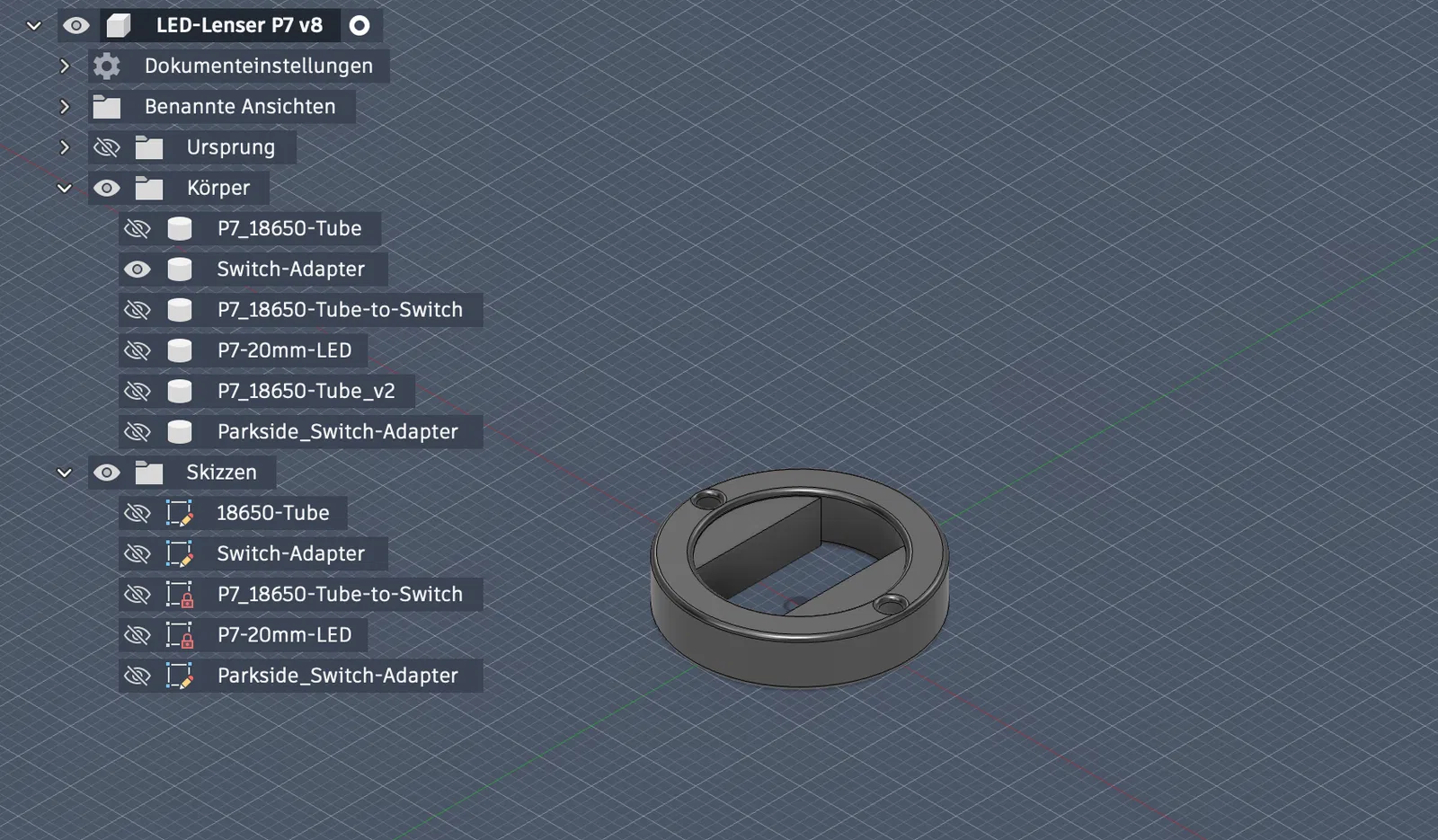Click the cylinder icon of Parkside_Switch-Adapter body

pos(180,431)
